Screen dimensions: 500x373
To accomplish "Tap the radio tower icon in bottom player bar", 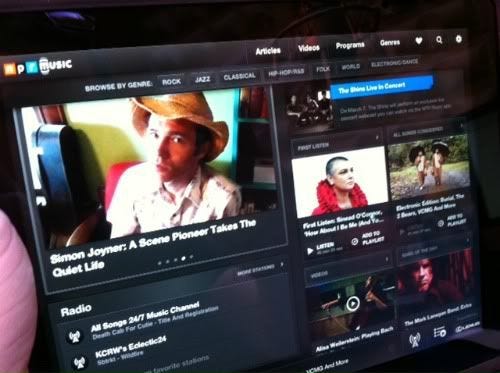I will pos(414,341).
